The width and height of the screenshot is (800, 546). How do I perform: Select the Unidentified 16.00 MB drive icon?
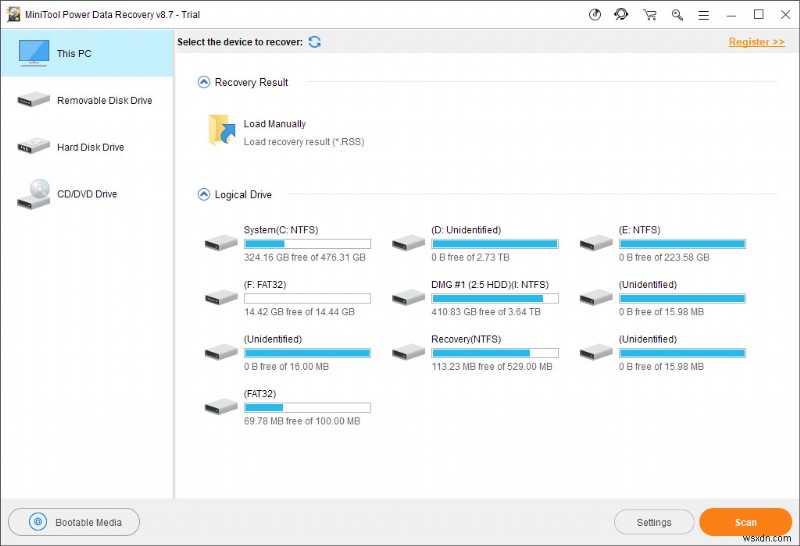click(x=221, y=352)
